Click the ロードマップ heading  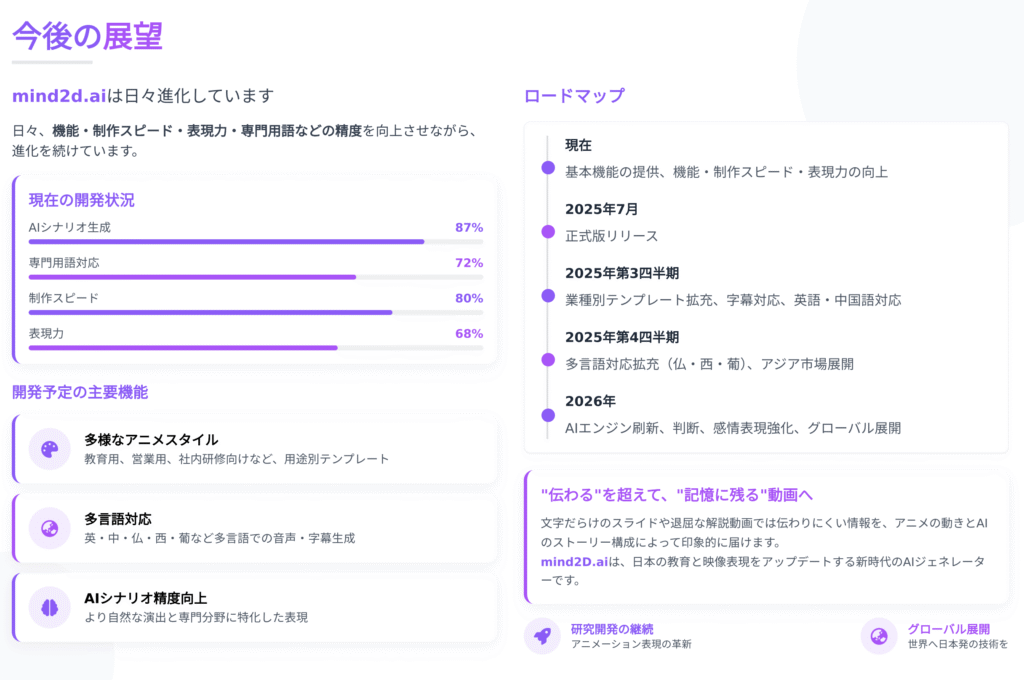574,96
